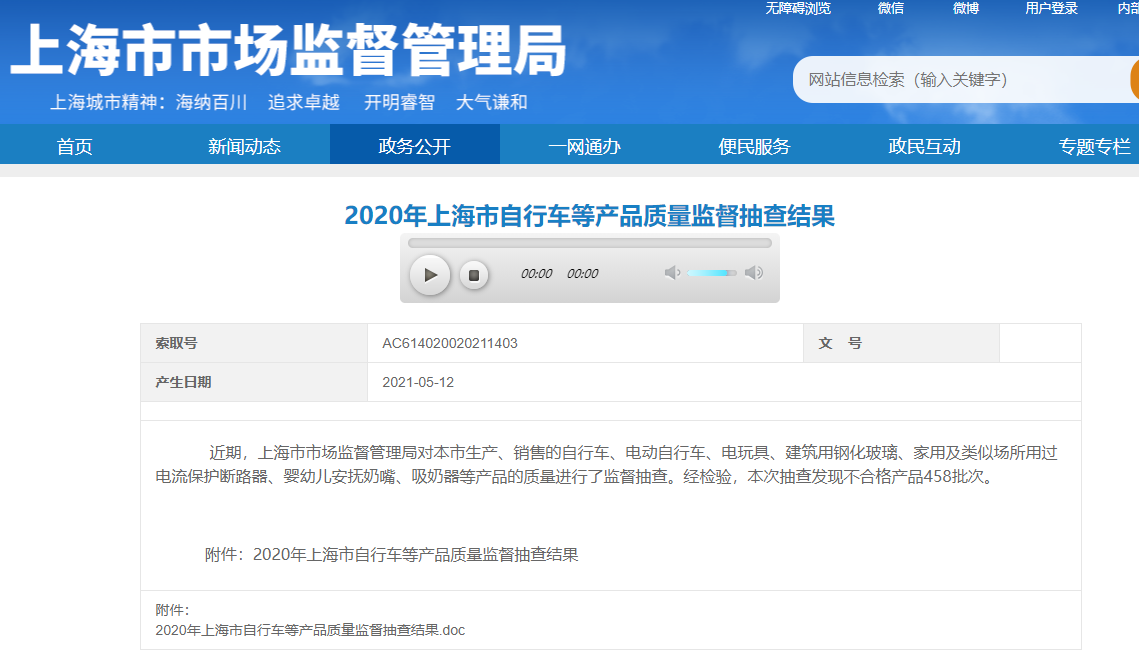Mute the audio player speaker icon
This screenshot has width=1139, height=651.
[672, 272]
